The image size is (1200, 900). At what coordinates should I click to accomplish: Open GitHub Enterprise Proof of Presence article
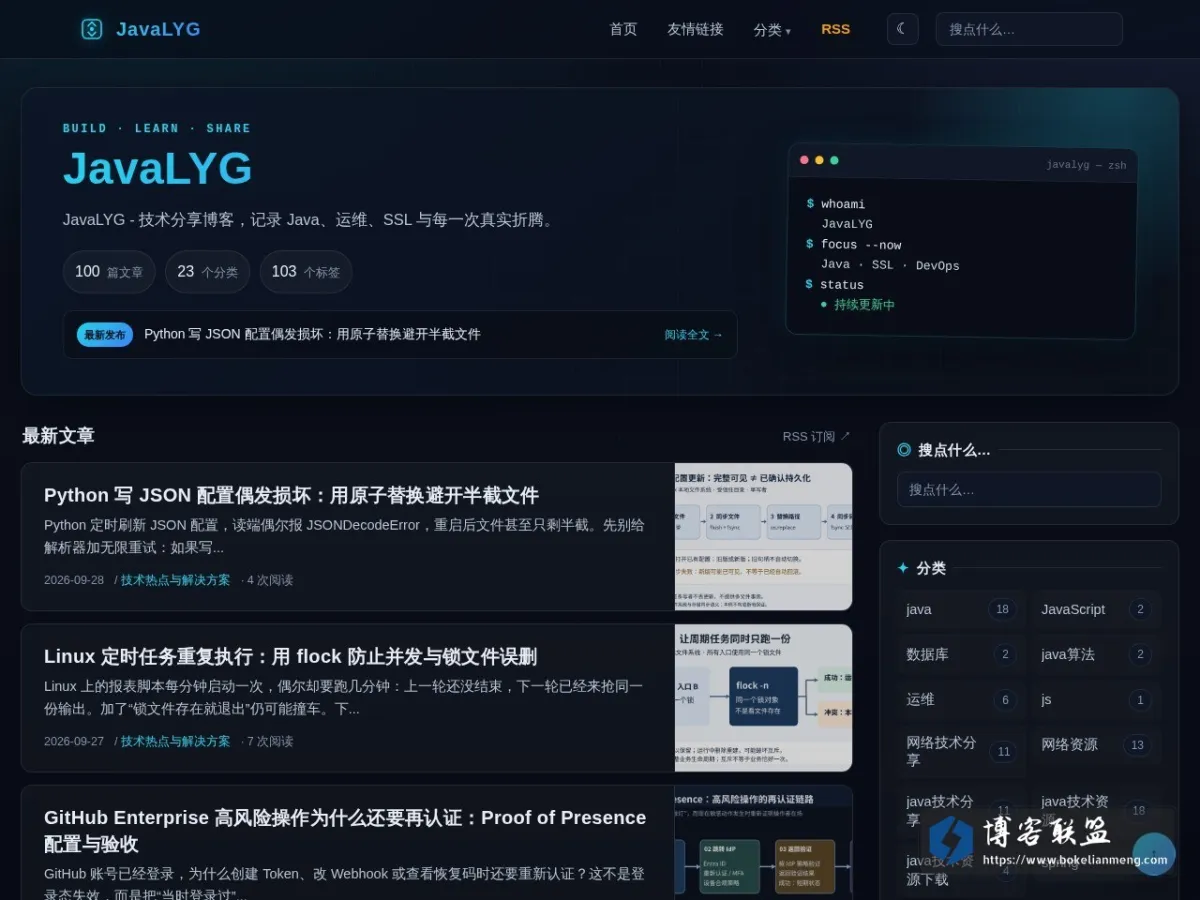pyautogui.click(x=345, y=830)
